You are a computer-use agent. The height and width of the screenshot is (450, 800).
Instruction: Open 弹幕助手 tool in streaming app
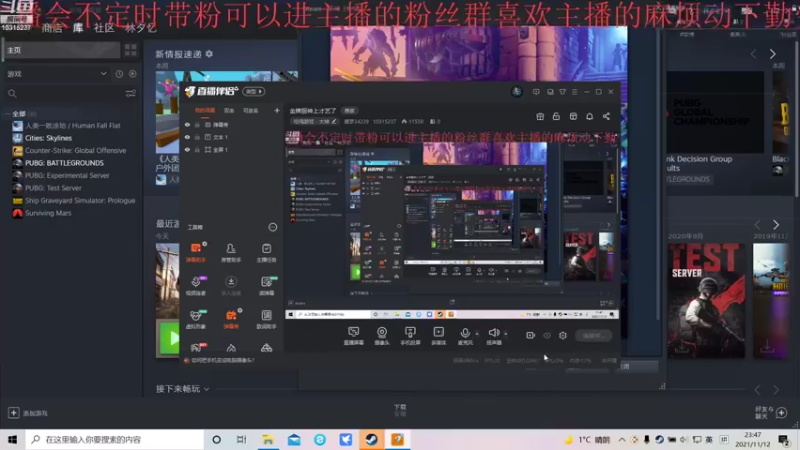196,253
